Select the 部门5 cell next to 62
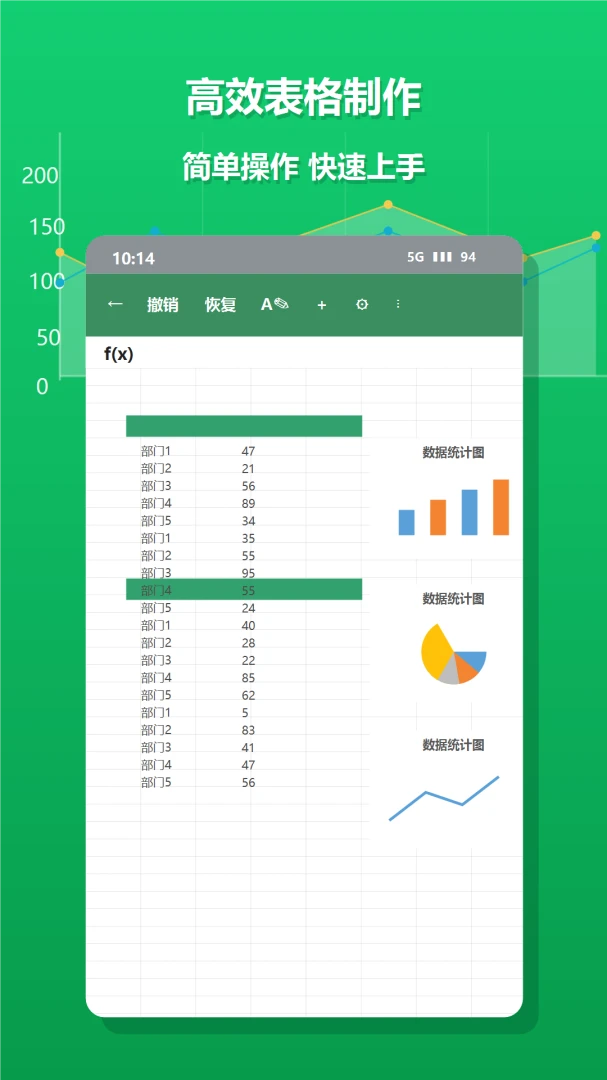 tap(156, 696)
